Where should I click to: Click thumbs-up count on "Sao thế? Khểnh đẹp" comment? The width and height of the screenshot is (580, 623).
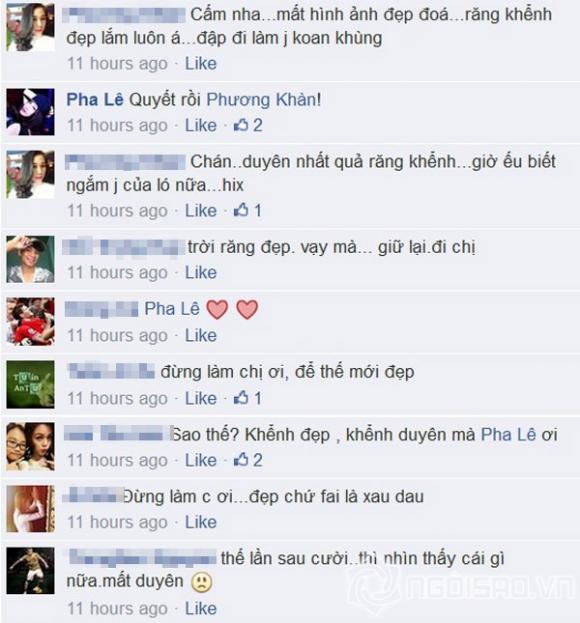coord(258,460)
